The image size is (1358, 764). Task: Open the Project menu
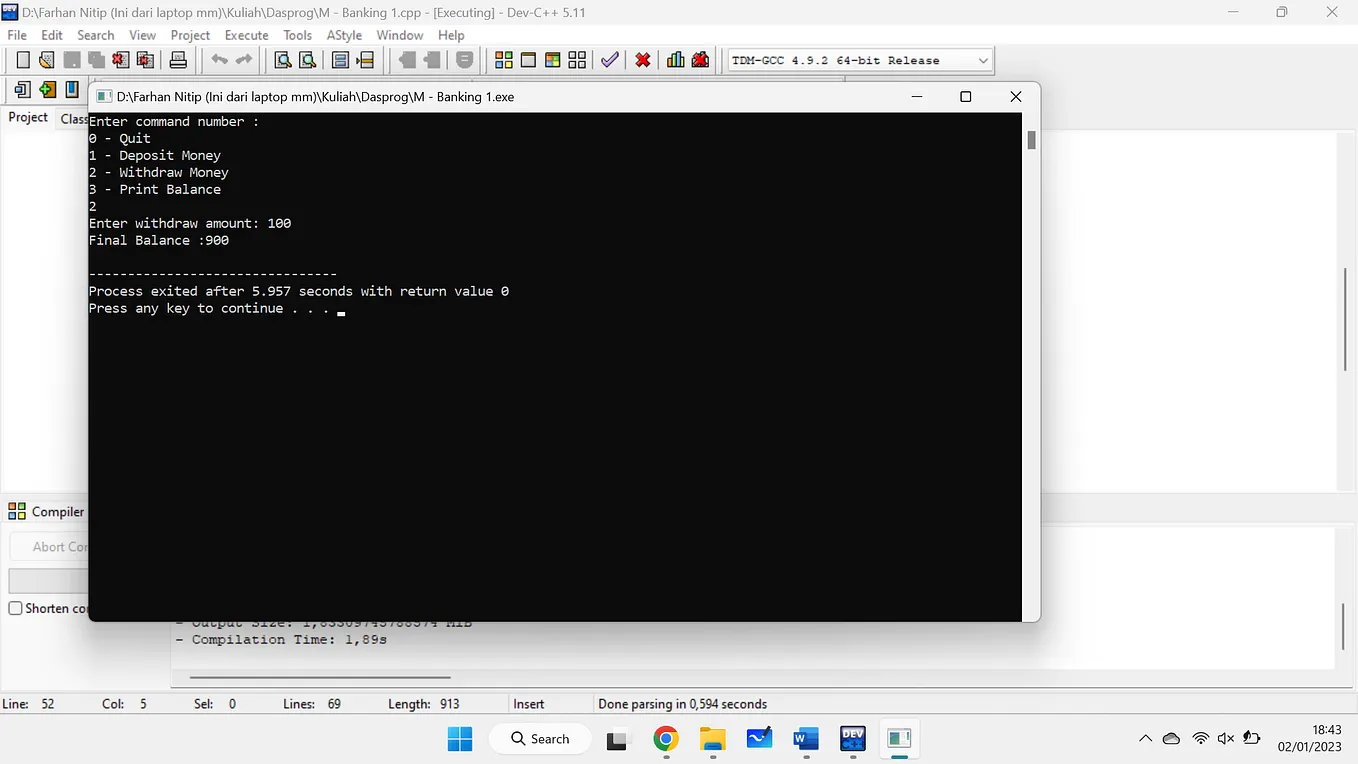pos(190,35)
